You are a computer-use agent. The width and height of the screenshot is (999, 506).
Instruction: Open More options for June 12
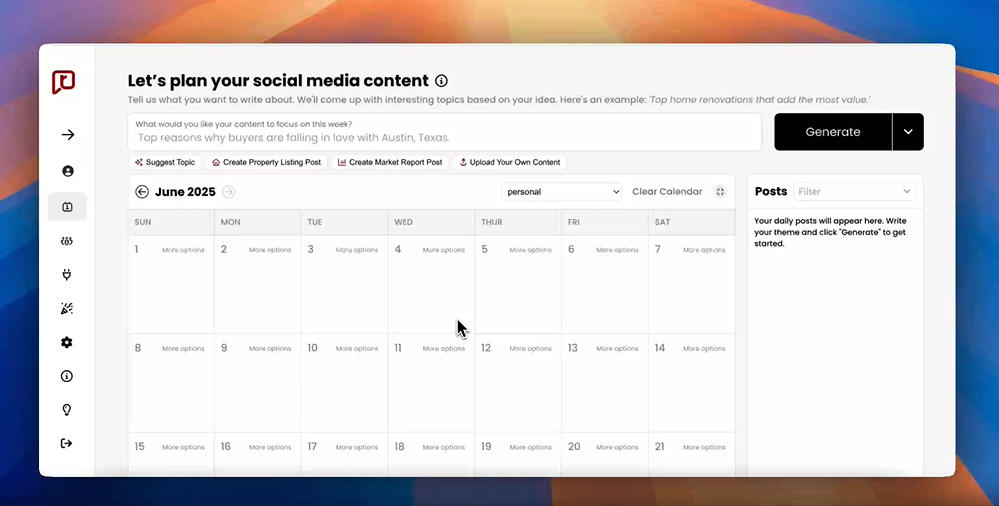click(530, 349)
